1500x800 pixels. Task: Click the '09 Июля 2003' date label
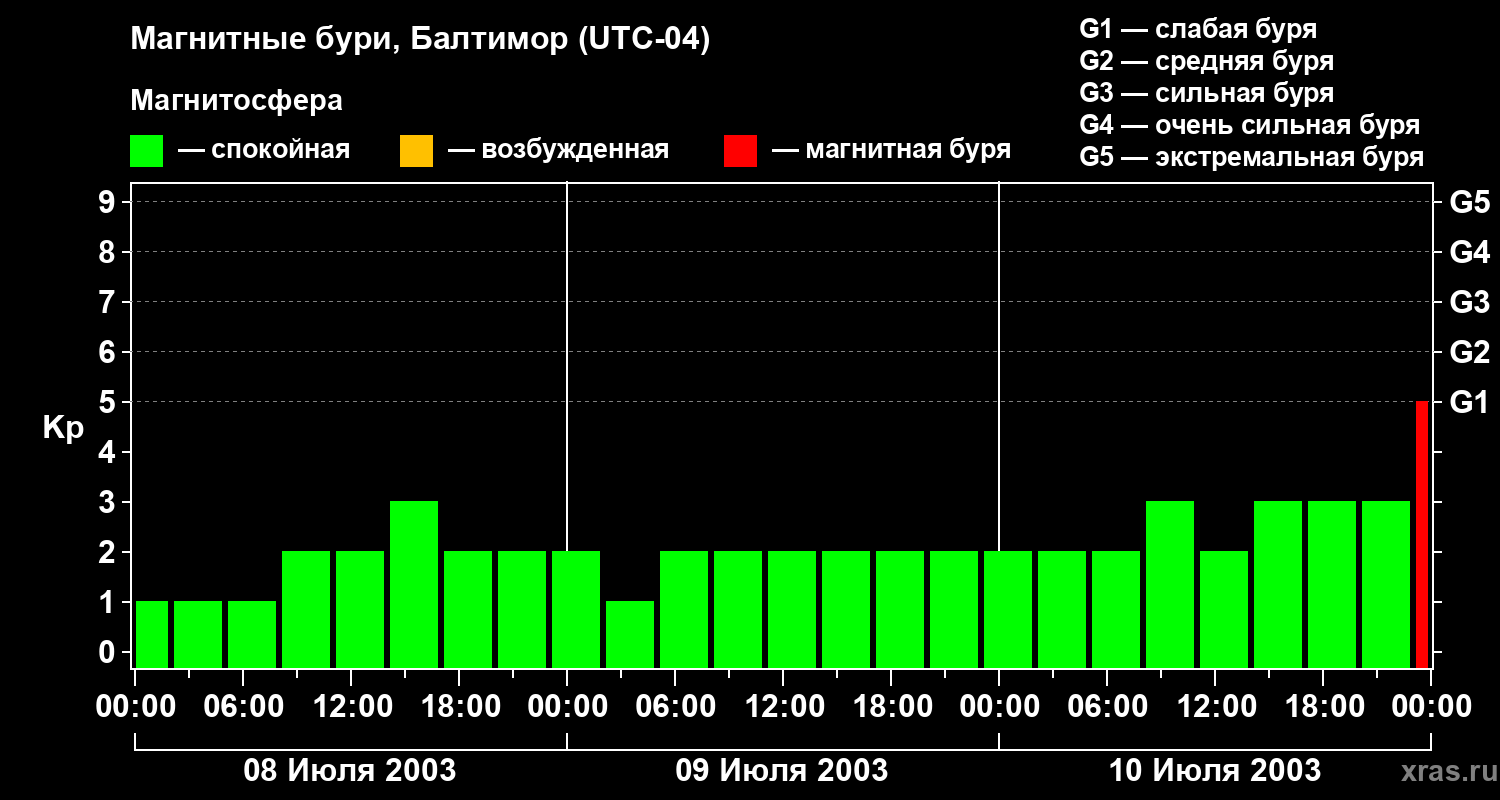tap(782, 771)
